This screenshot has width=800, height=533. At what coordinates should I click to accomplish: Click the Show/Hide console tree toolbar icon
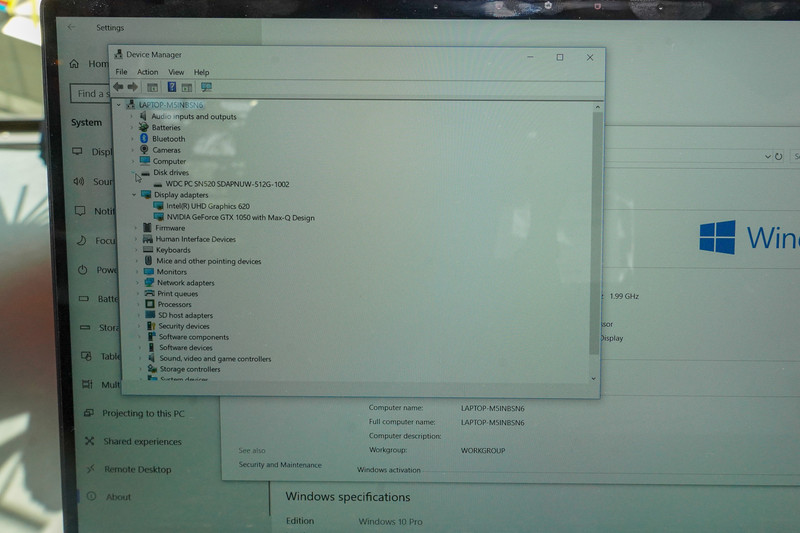click(x=152, y=87)
